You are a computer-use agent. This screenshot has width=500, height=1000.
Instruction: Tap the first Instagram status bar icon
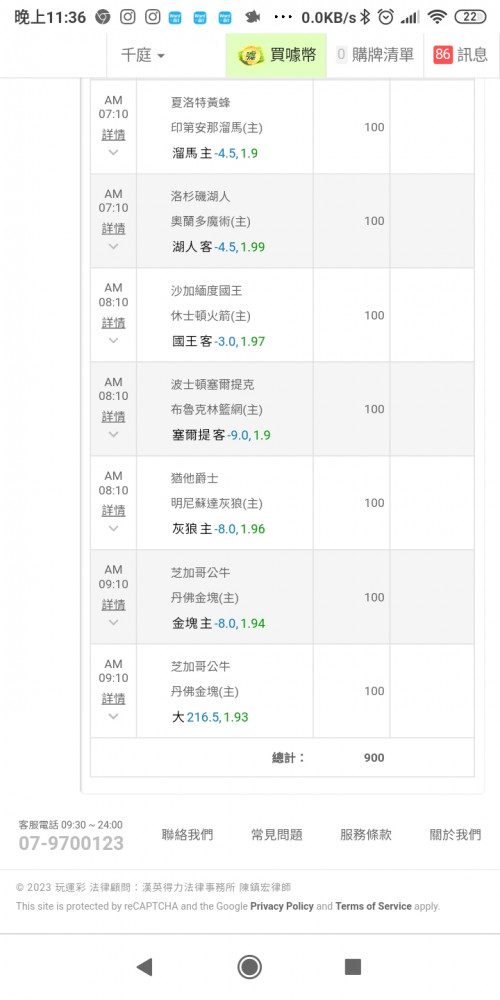point(128,17)
